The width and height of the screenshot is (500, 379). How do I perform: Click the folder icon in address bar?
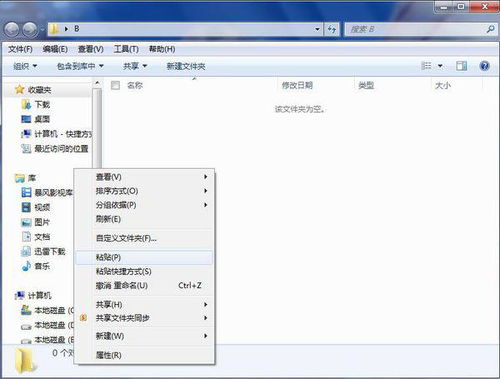pyautogui.click(x=54, y=29)
